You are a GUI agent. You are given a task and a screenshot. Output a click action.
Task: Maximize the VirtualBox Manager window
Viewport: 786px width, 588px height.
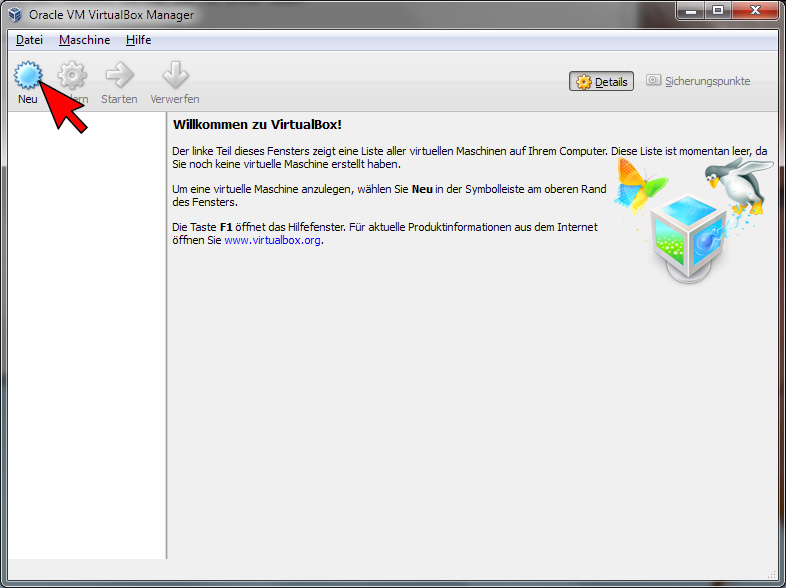click(718, 11)
